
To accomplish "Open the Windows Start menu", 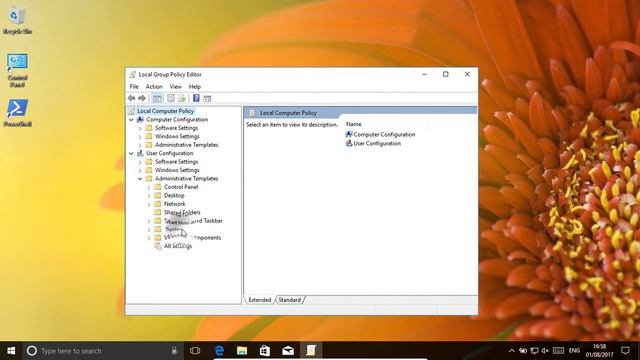I will coord(11,351).
